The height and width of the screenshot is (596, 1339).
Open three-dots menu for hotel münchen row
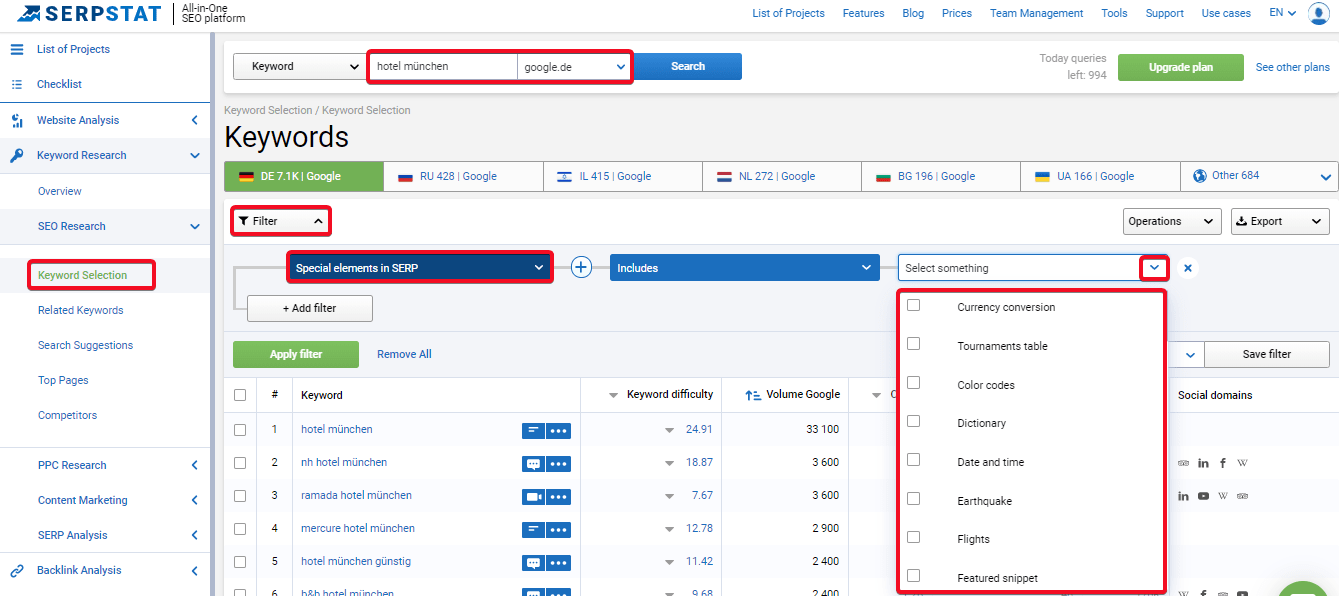(558, 430)
